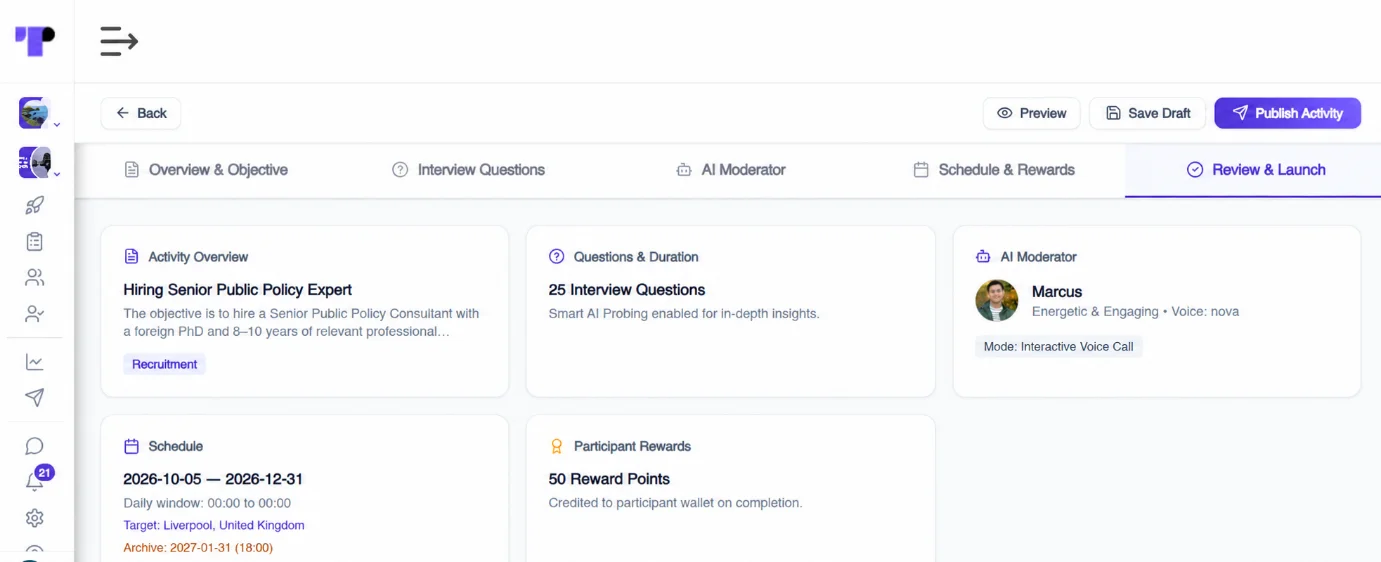Click Energetic & Engaging voice nova text

(1135, 312)
